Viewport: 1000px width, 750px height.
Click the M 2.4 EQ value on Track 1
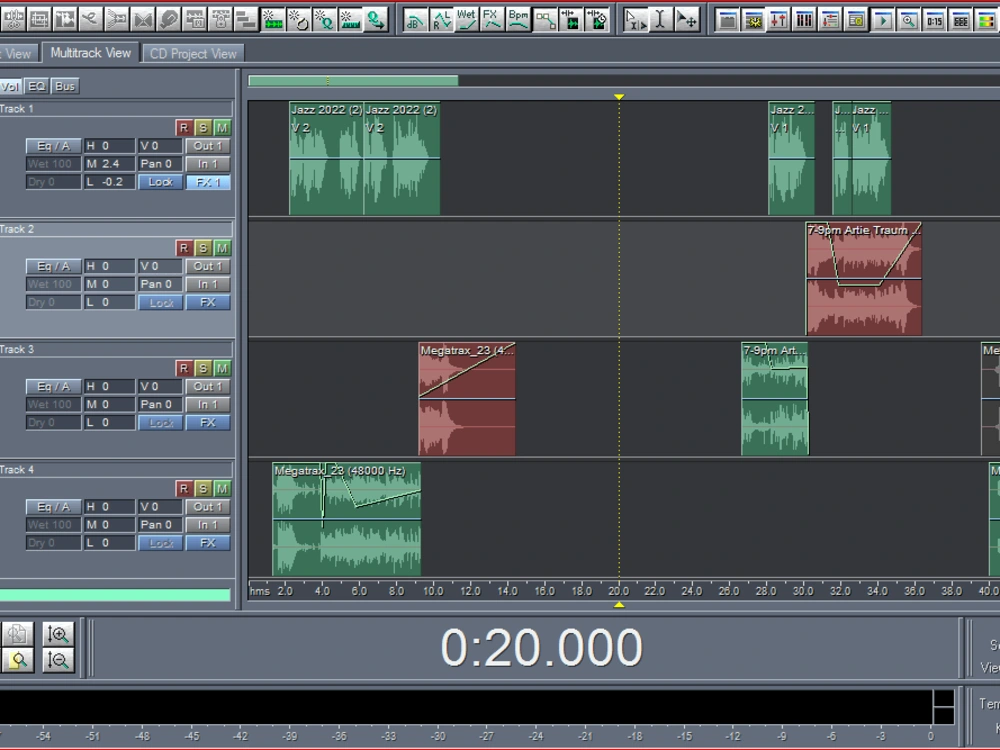pos(109,164)
